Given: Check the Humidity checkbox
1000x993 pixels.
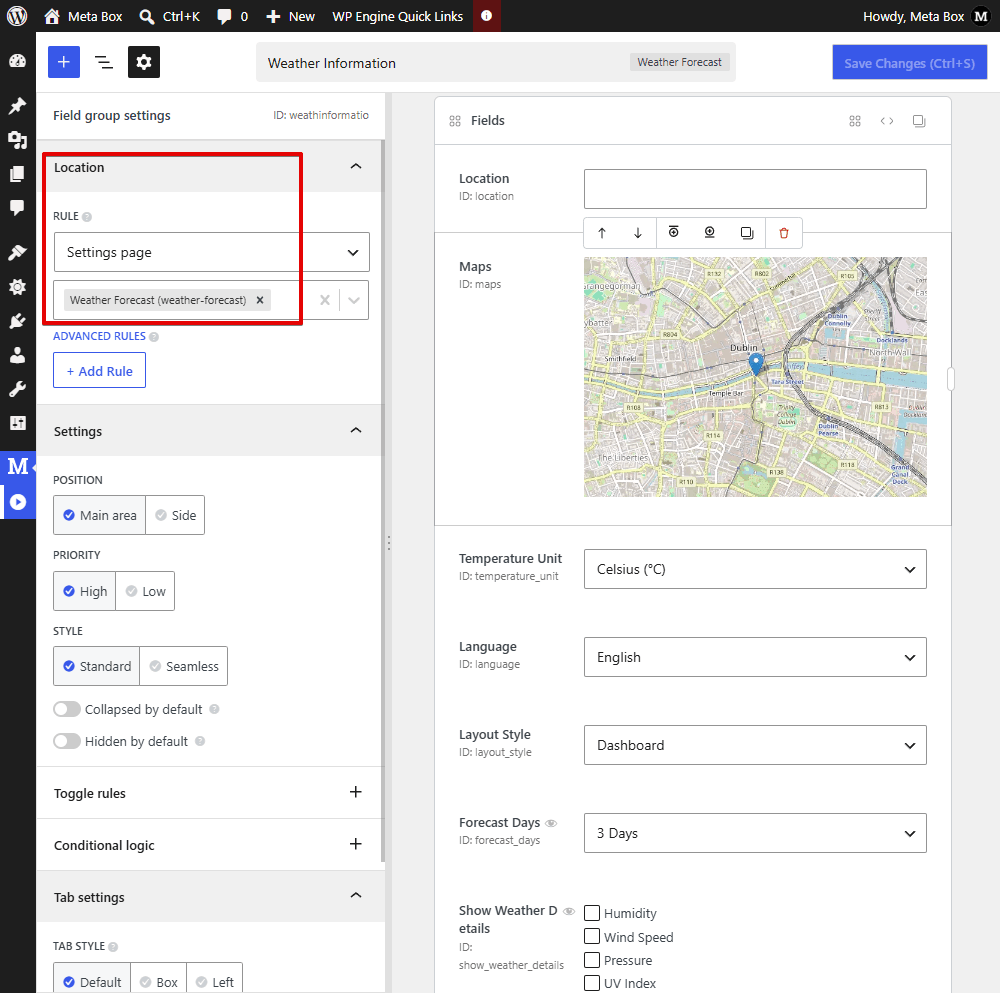Looking at the screenshot, I should pos(592,913).
